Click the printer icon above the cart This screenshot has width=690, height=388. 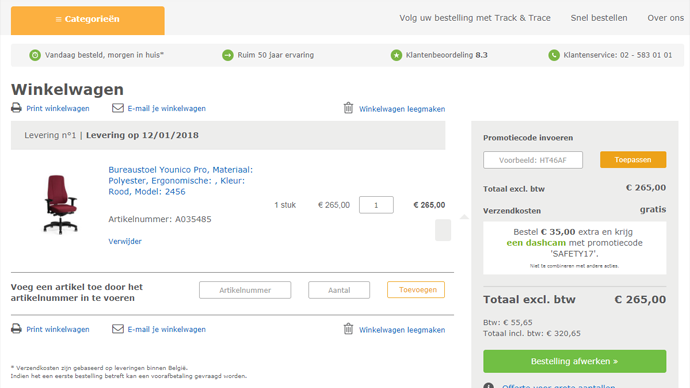[x=16, y=108]
